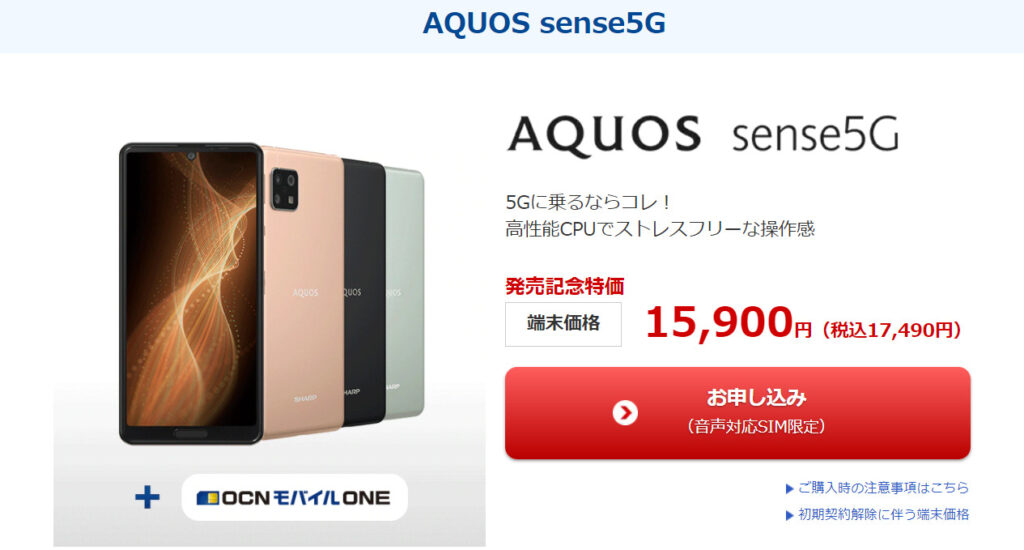Click the rear camera module on pink phone
The height and width of the screenshot is (550, 1024).
pyautogui.click(x=285, y=189)
